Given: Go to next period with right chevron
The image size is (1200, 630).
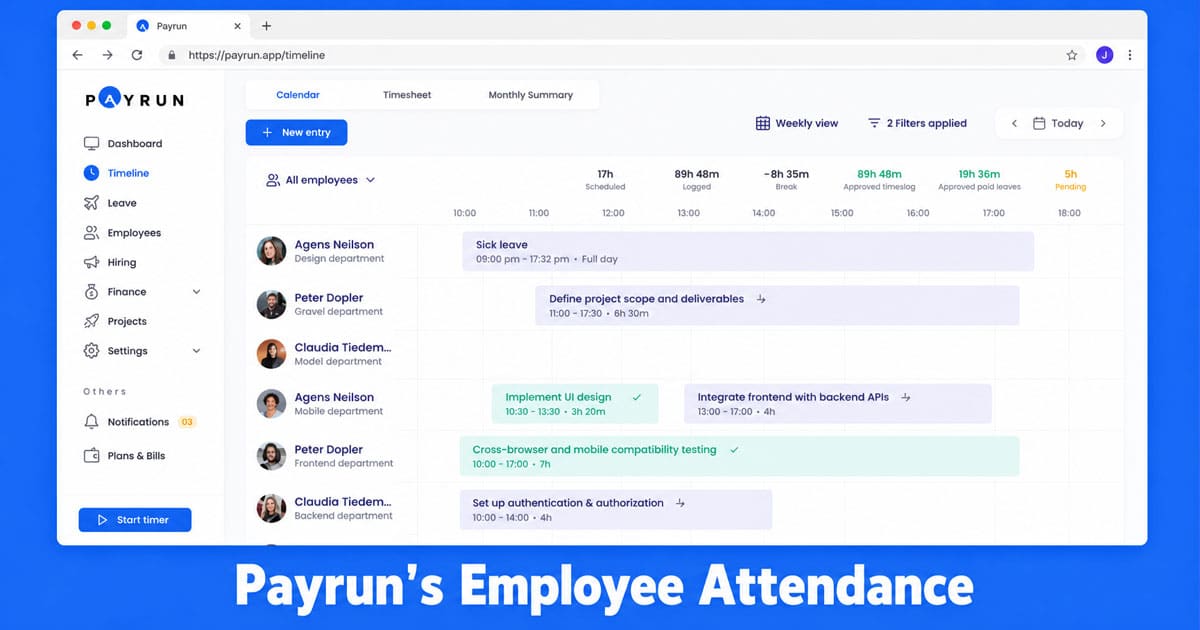Looking at the screenshot, I should 1103,123.
